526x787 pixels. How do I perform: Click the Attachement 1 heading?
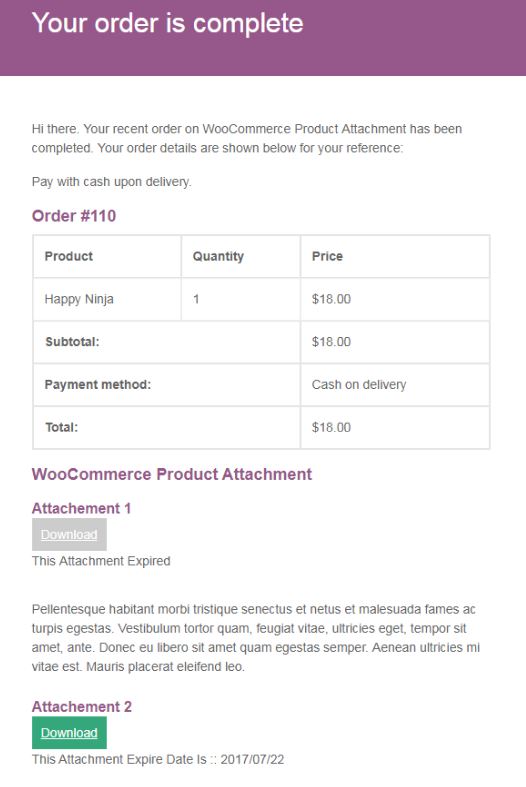(81, 508)
